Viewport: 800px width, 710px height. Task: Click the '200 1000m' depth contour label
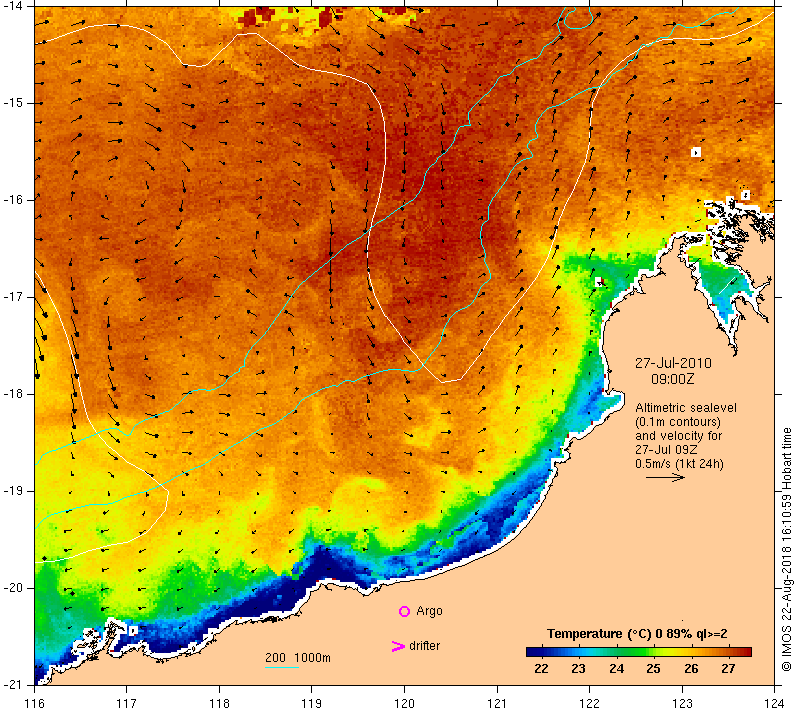click(298, 658)
